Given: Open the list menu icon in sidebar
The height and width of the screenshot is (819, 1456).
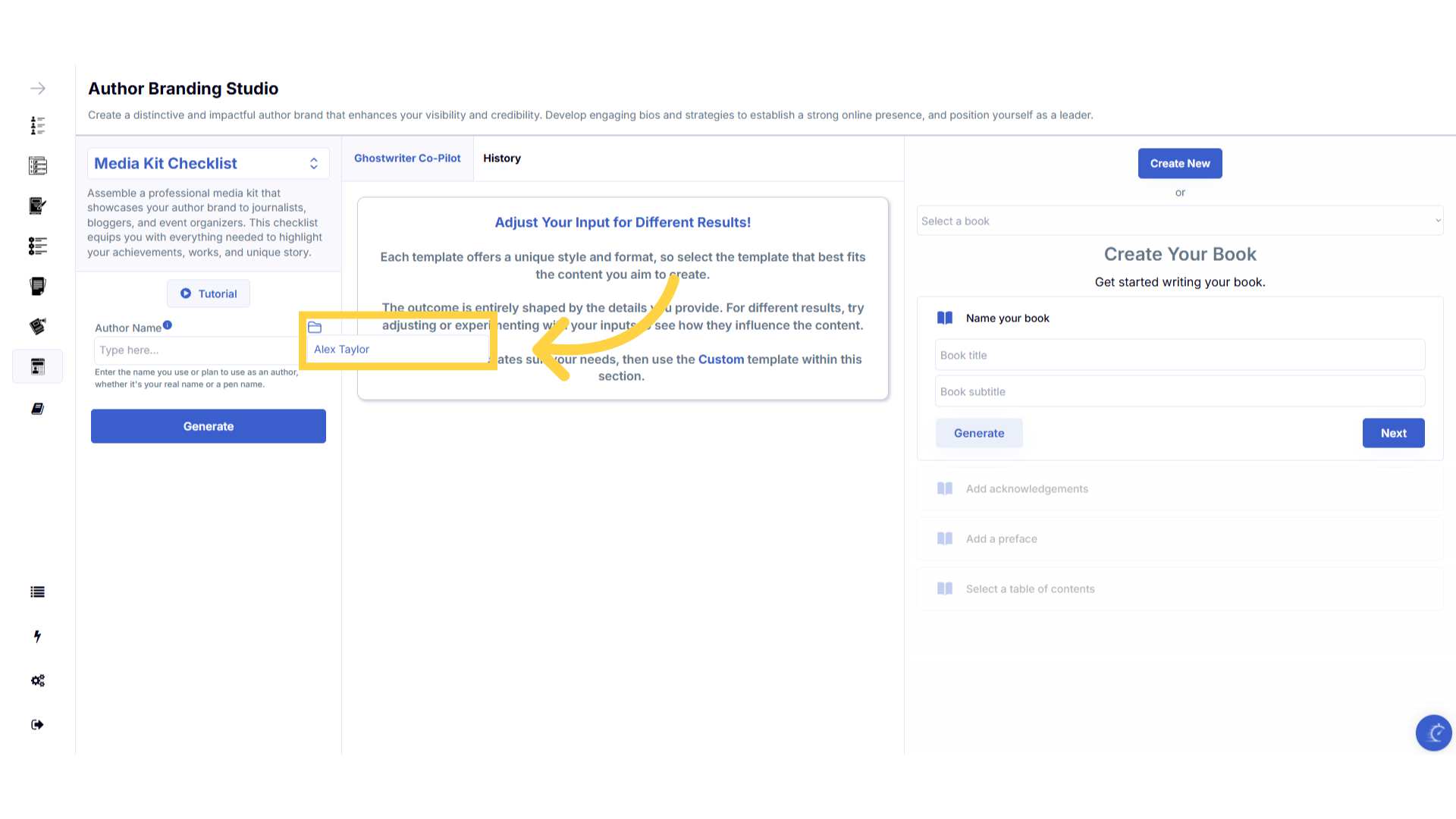Looking at the screenshot, I should 37,592.
